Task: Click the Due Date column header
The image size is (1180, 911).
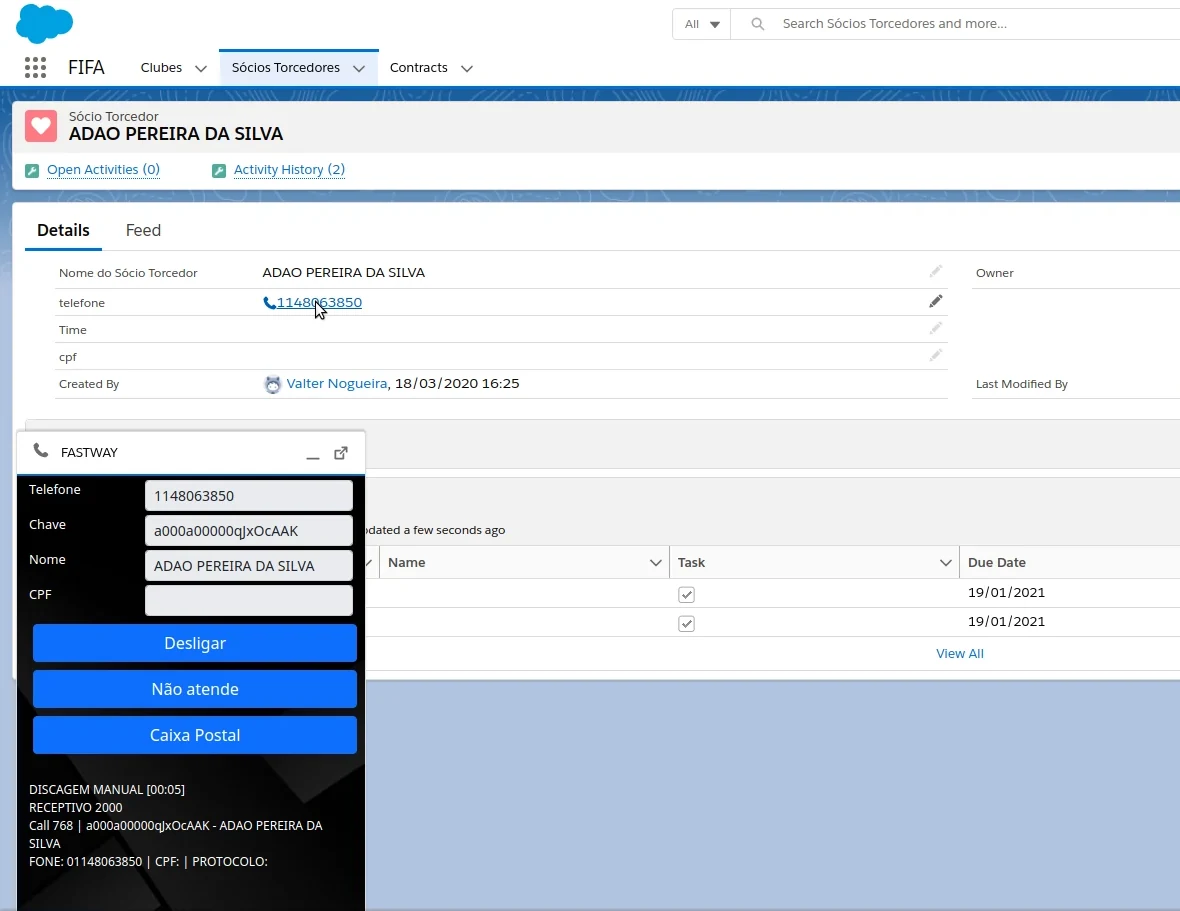Action: (x=996, y=563)
